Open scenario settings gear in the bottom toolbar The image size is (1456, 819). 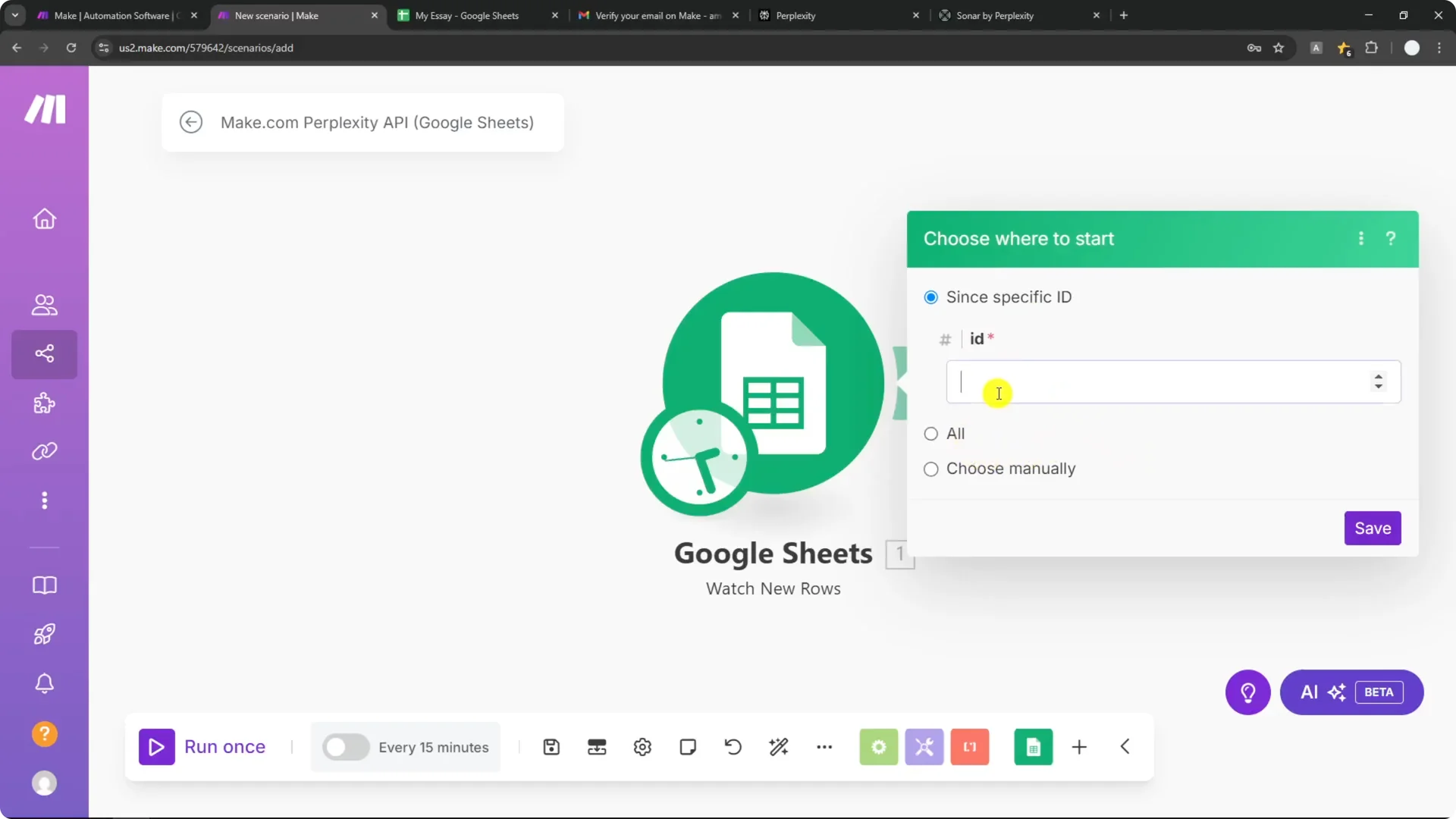coord(642,747)
